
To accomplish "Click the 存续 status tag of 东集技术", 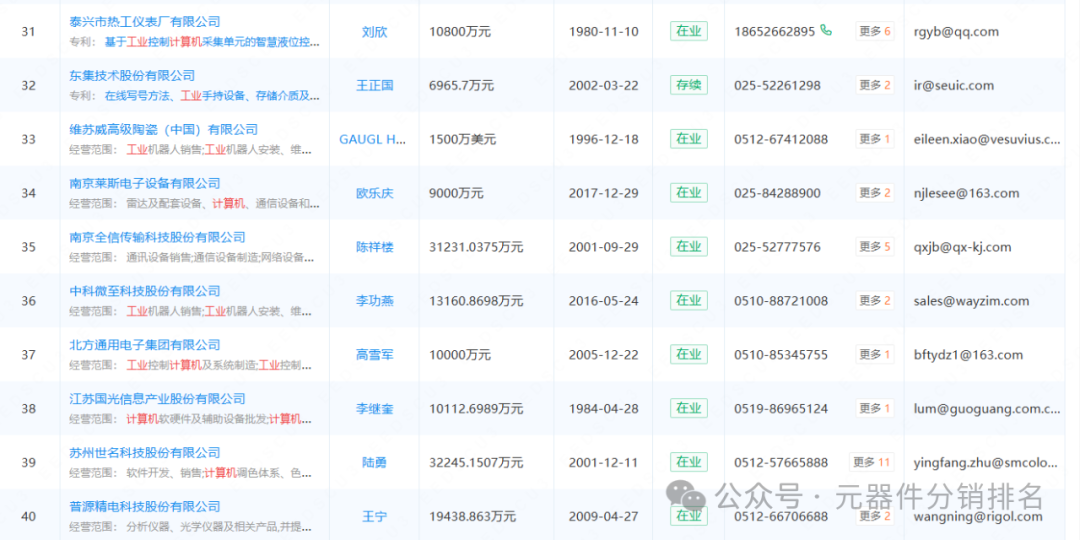I will tap(689, 85).
